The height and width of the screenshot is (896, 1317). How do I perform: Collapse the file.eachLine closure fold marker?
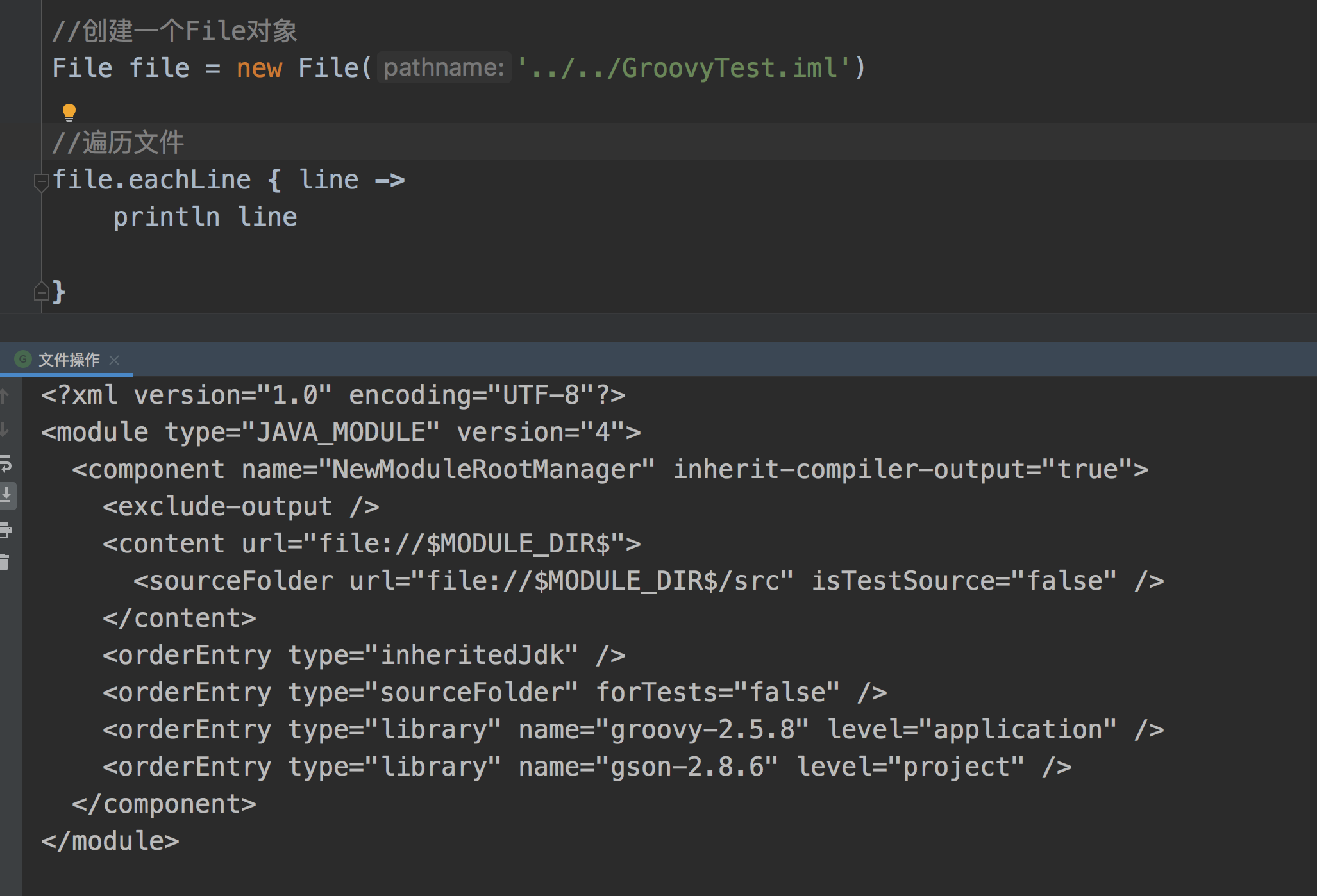tap(41, 181)
